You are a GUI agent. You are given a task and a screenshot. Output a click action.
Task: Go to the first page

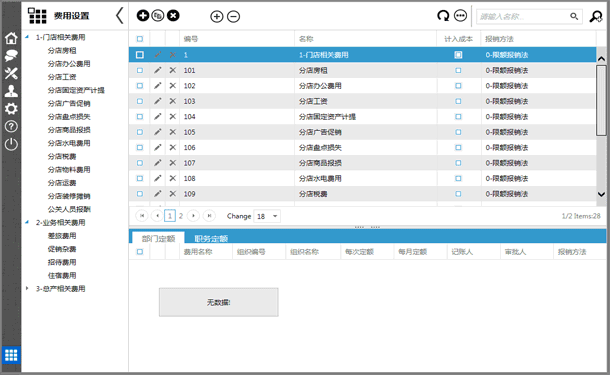click(142, 216)
